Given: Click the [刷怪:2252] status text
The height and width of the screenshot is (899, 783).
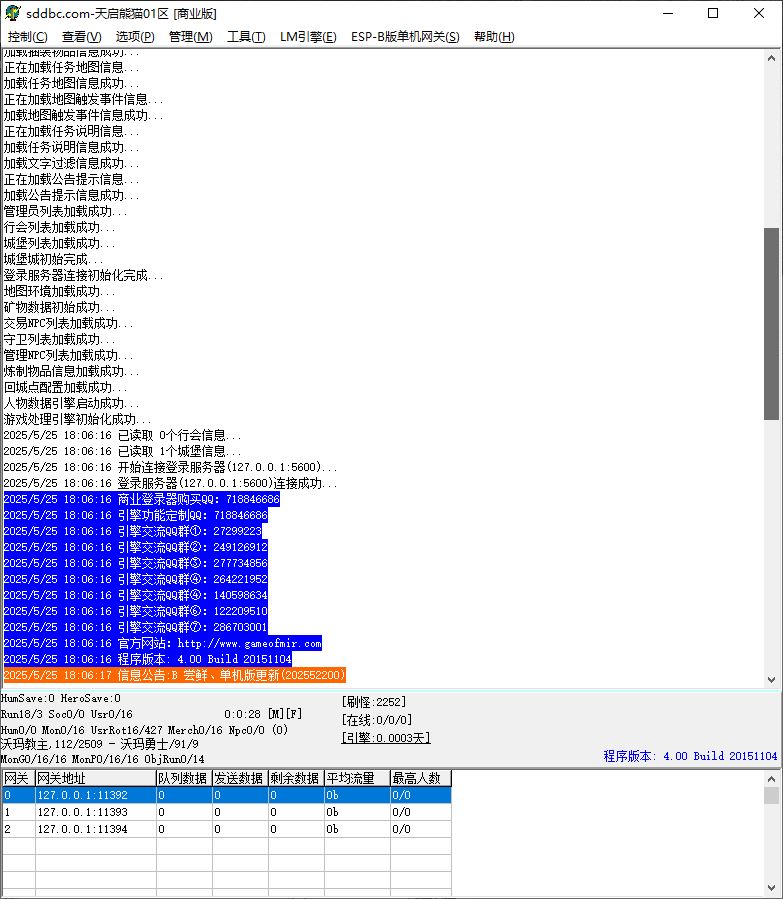Looking at the screenshot, I should click(374, 702).
